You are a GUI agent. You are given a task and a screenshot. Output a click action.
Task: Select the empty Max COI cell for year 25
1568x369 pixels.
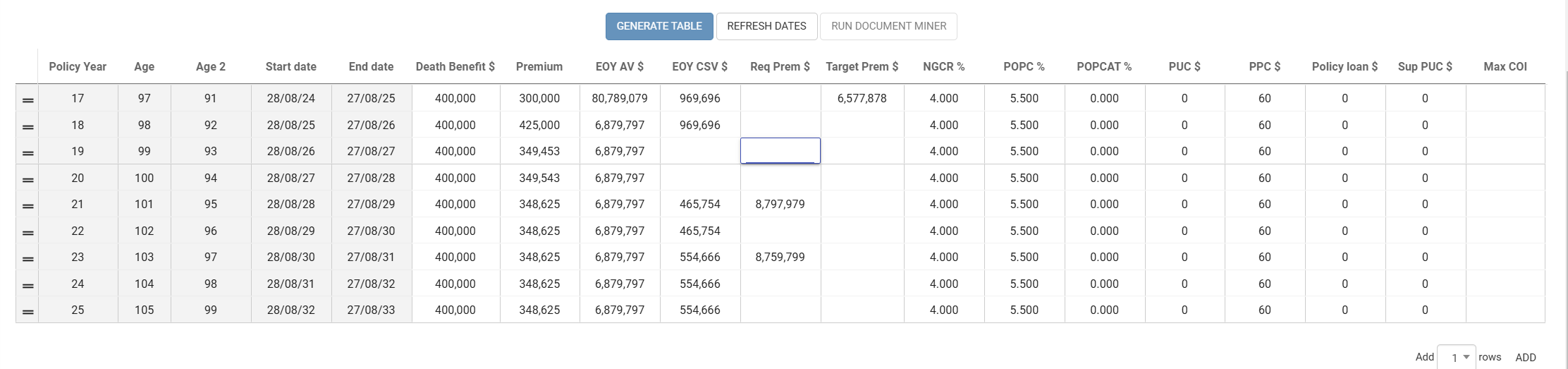(1505, 310)
